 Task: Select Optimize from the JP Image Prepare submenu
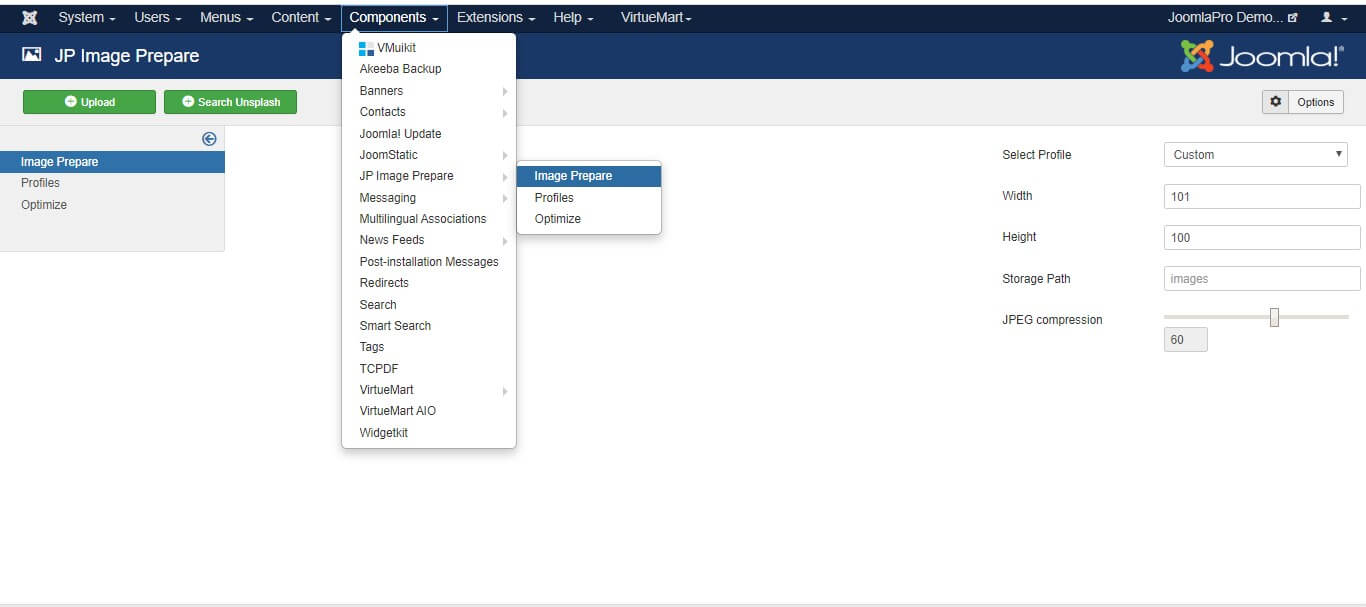(558, 219)
